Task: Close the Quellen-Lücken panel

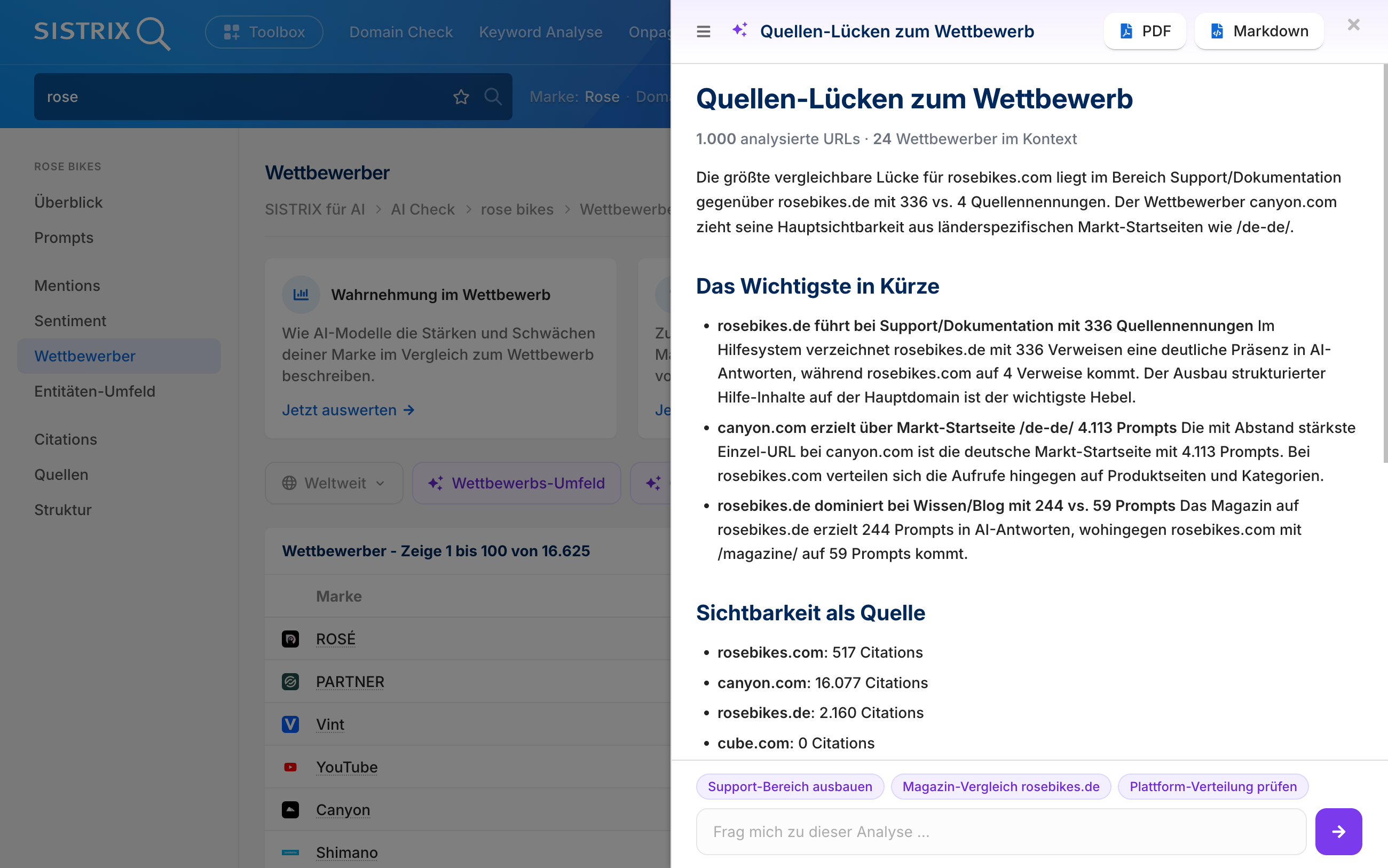Action: point(1353,25)
